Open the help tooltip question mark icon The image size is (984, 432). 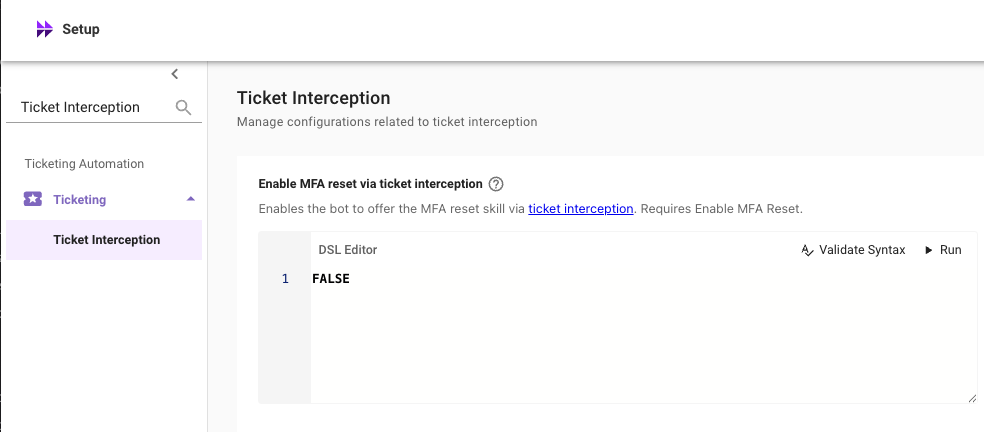[496, 184]
